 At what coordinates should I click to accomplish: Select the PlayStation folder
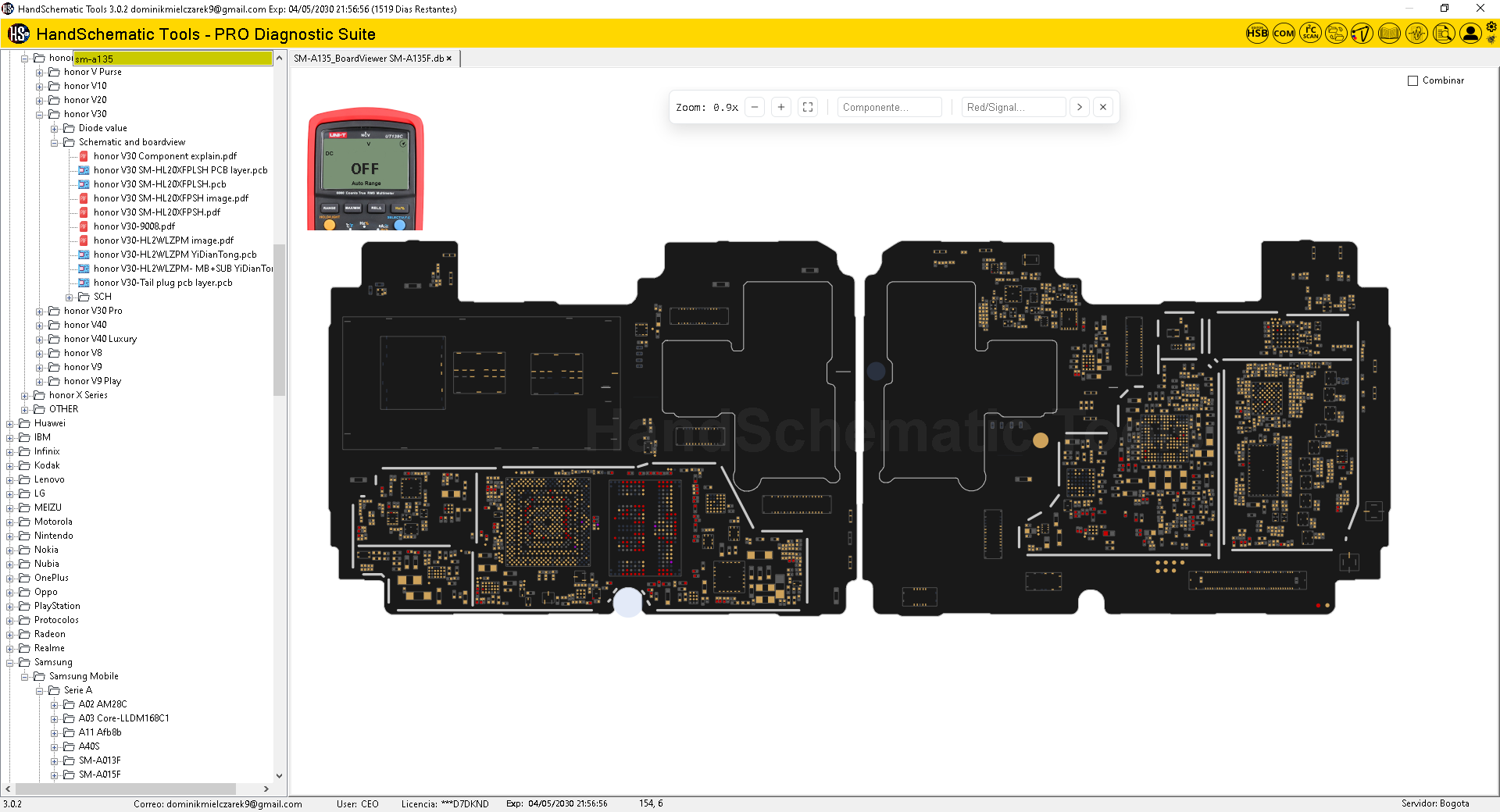pos(57,606)
